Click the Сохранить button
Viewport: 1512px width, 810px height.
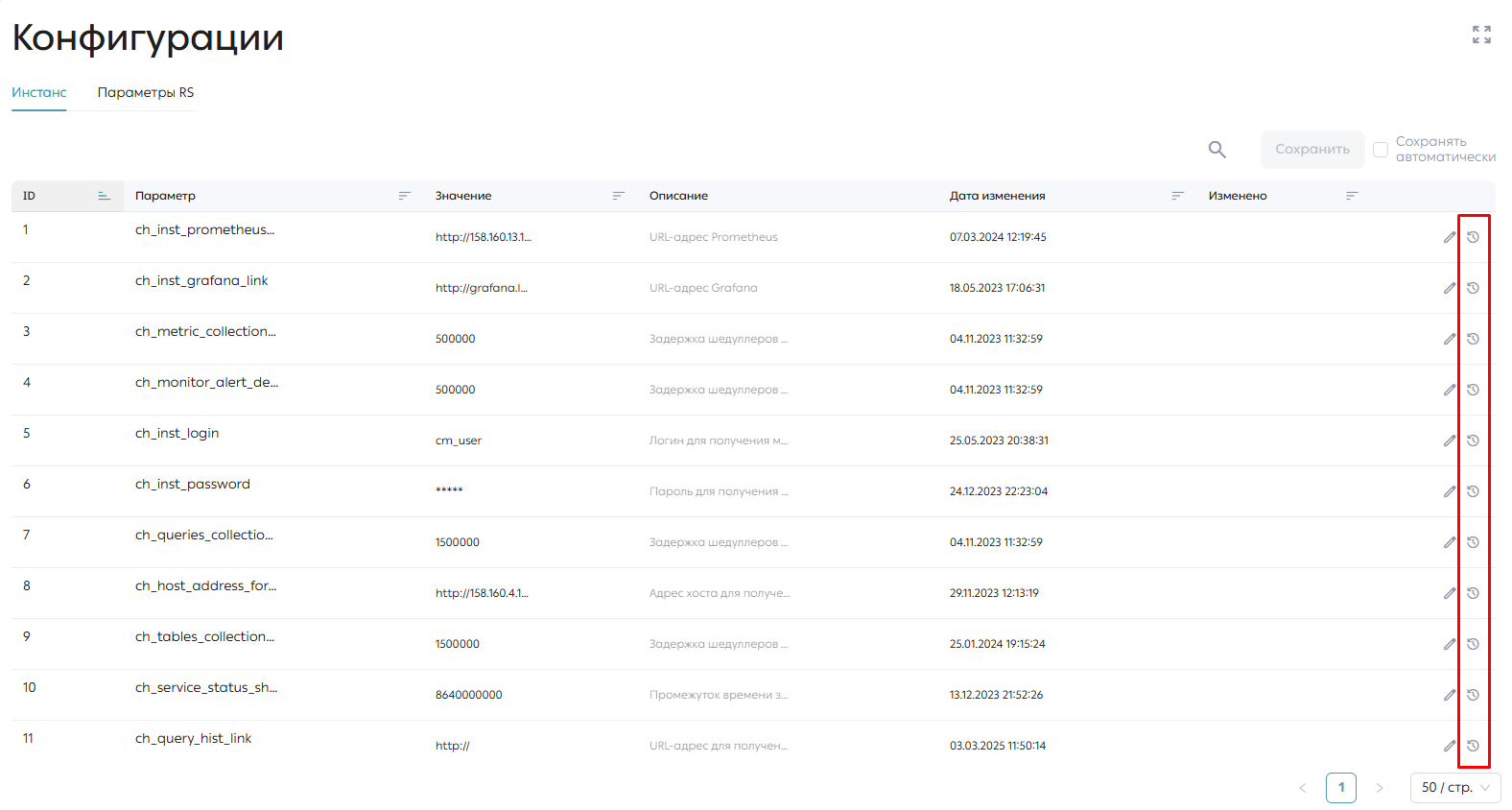tap(1312, 150)
